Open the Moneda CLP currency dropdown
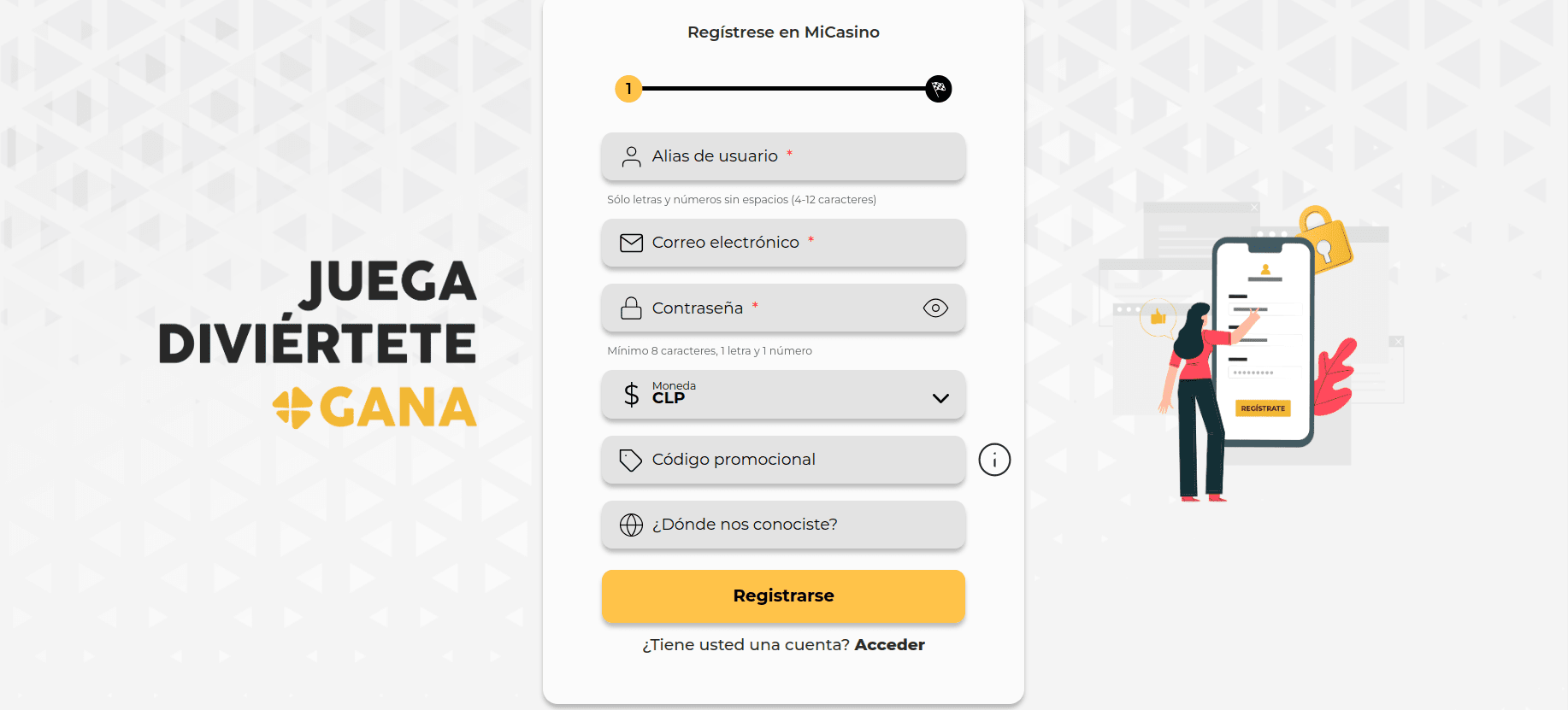This screenshot has width=1568, height=710. point(782,395)
